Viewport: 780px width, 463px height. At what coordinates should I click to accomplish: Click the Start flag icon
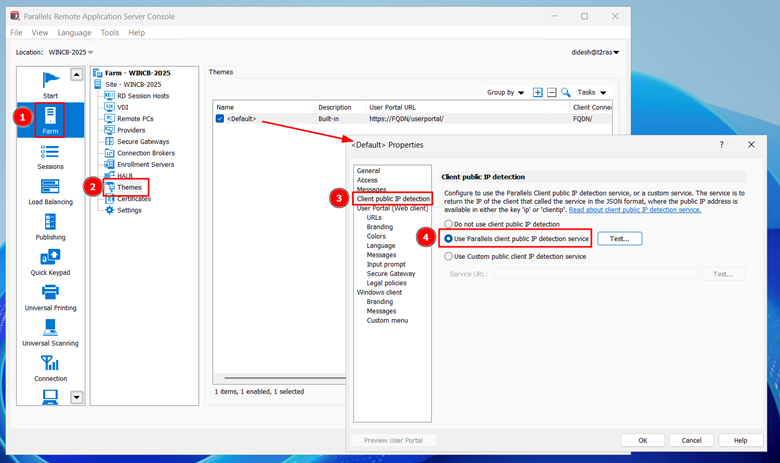tap(50, 85)
